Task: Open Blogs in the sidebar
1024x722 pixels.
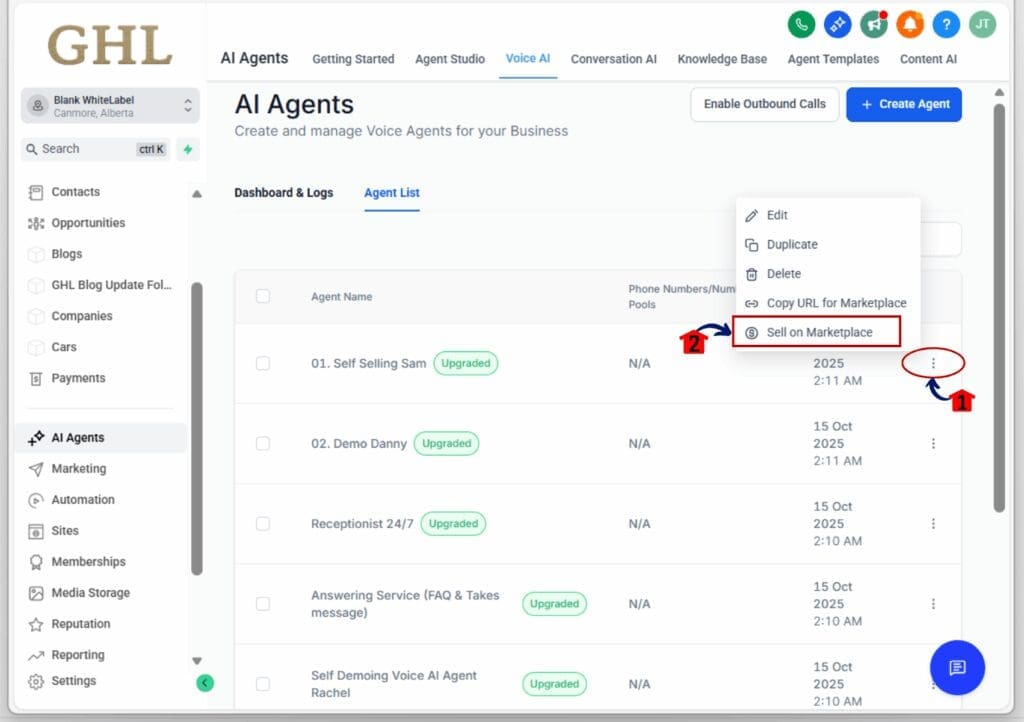Action: click(67, 254)
